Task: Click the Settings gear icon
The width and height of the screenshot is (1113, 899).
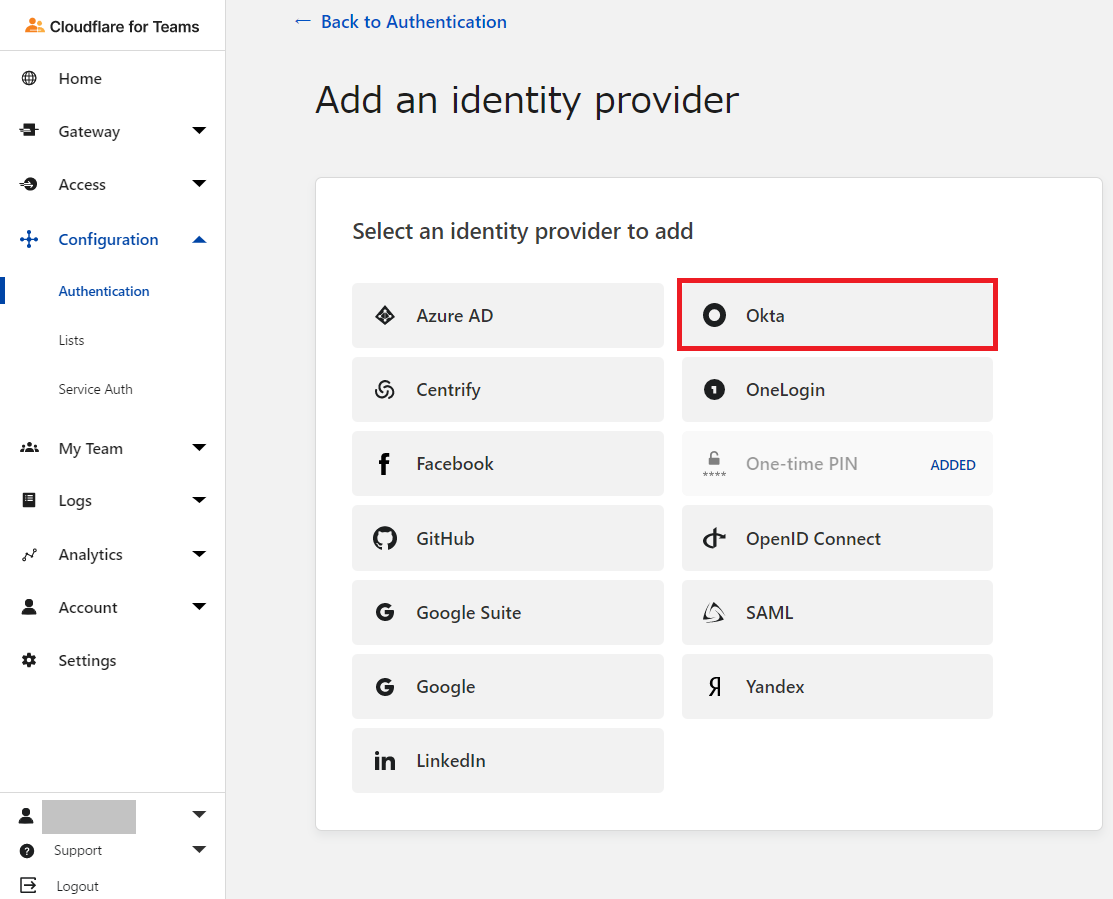Action: pos(29,660)
